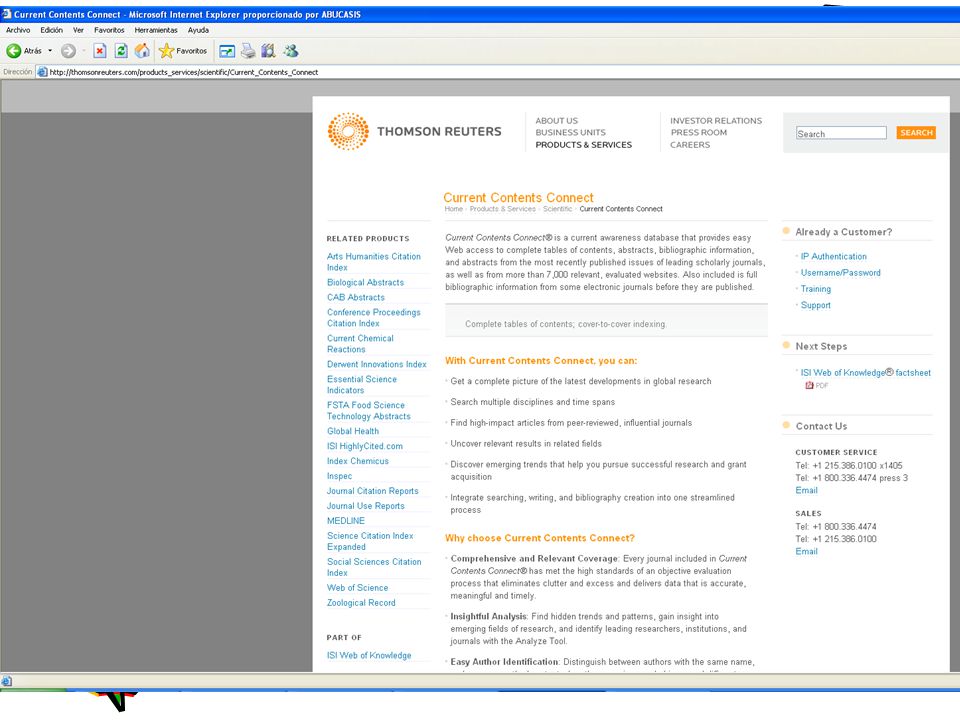This screenshot has height=720, width=960.
Task: Click the page icon in the address bar
Action: 42,72
